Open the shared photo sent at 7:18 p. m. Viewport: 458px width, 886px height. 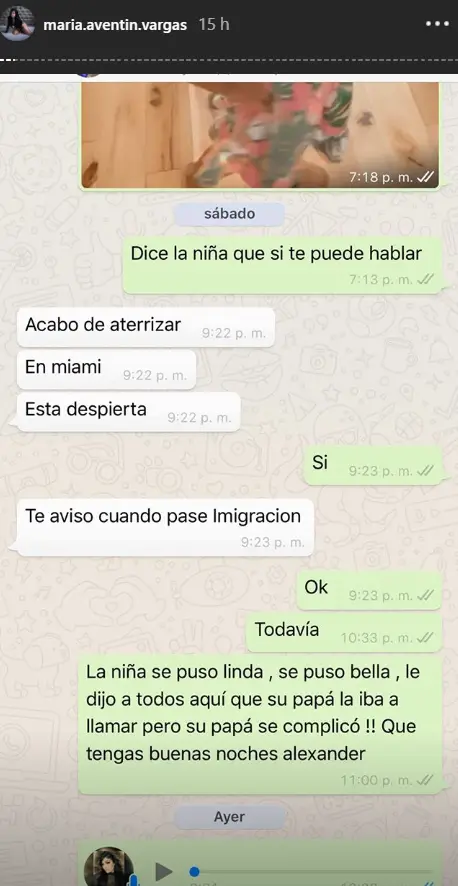point(260,134)
